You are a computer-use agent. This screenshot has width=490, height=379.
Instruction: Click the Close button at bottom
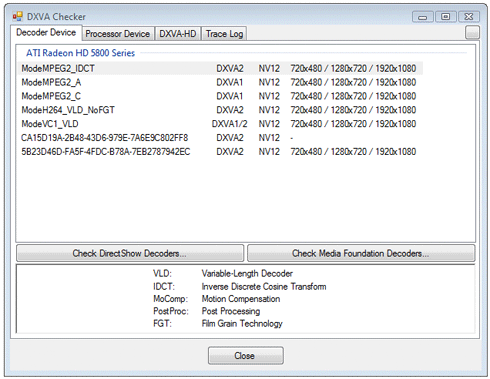coord(246,356)
